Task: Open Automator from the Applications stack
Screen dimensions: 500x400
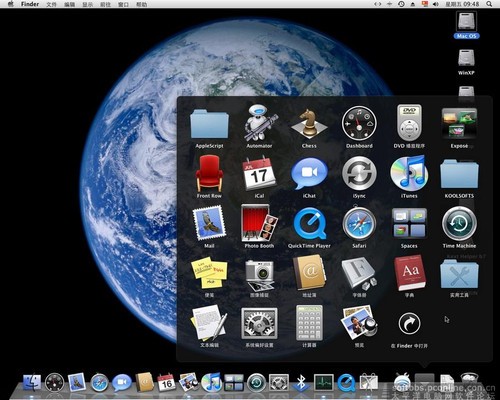Action: pos(259,123)
